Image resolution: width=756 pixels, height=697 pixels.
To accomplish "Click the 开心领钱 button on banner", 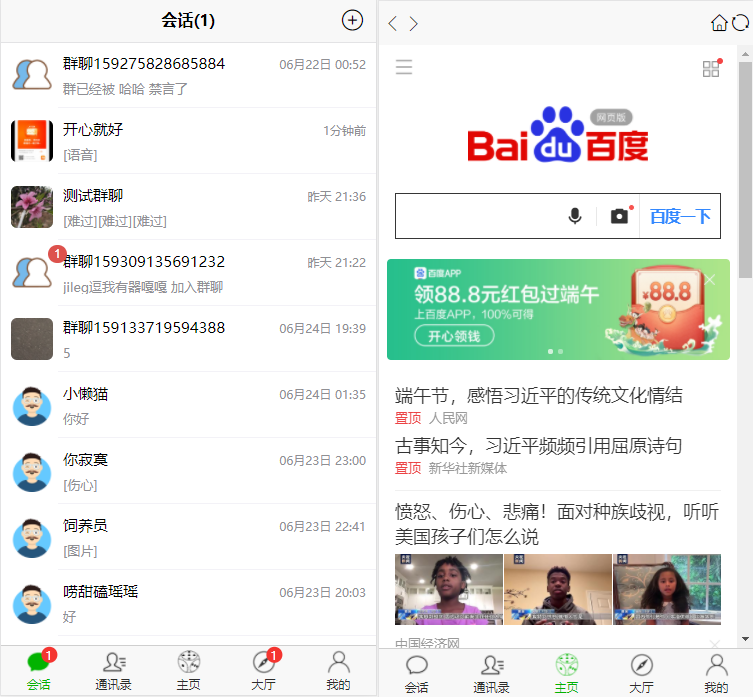I will click(x=455, y=336).
